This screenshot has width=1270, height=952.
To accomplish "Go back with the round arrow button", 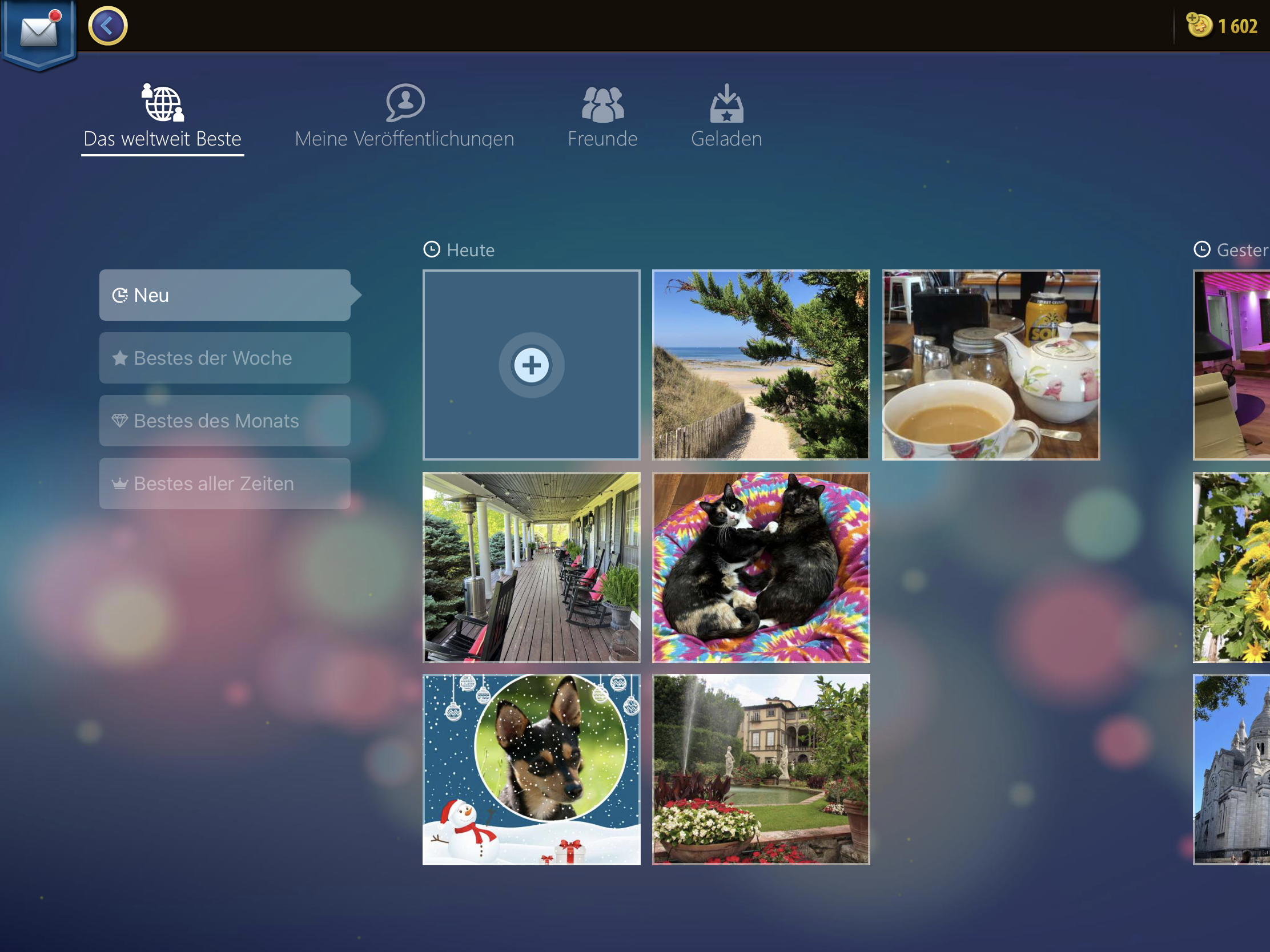I will 108,26.
